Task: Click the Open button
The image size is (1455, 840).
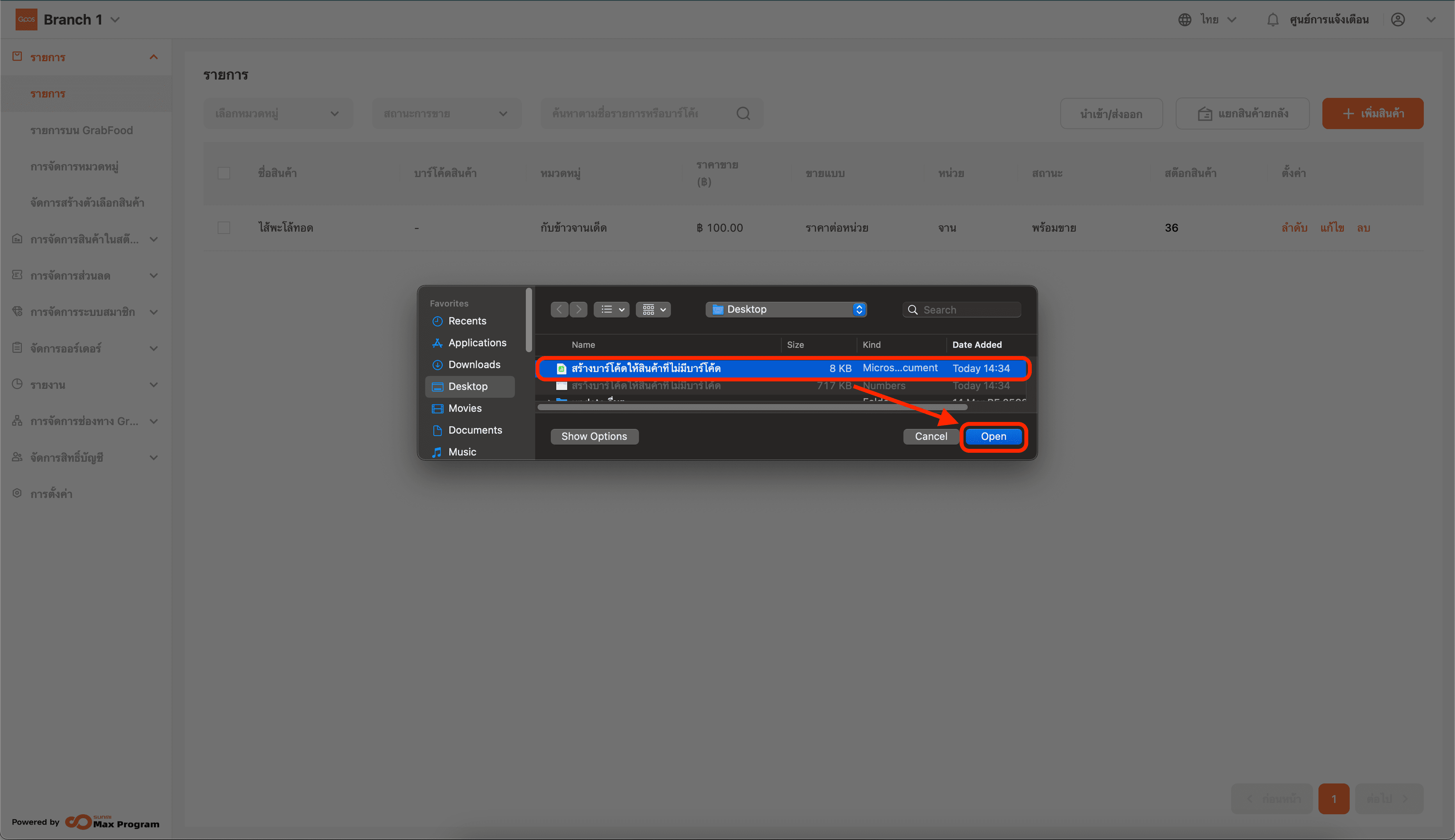Action: [x=993, y=437]
